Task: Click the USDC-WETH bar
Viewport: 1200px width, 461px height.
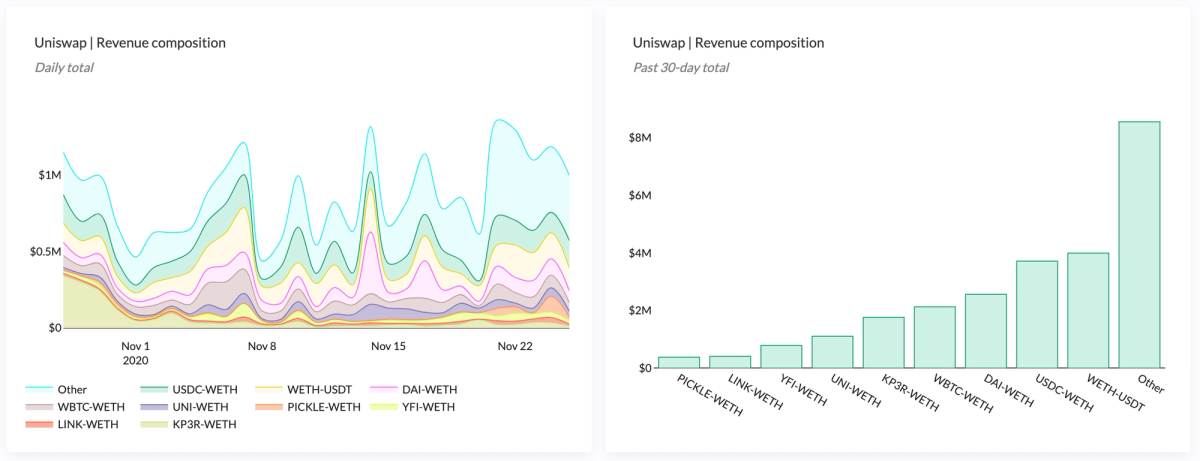Action: tap(1037, 314)
